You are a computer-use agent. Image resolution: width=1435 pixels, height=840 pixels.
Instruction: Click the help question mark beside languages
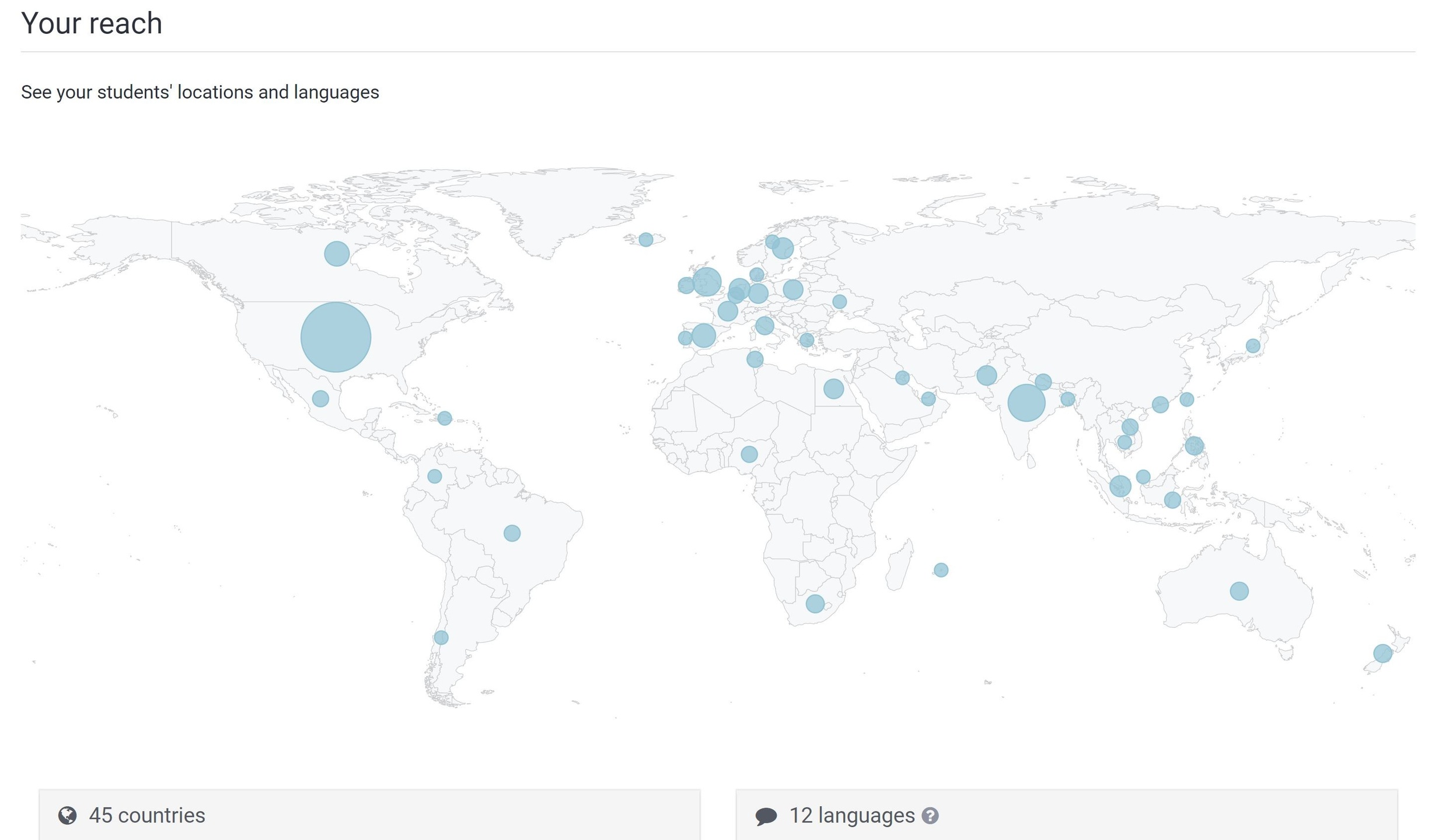[x=930, y=815]
